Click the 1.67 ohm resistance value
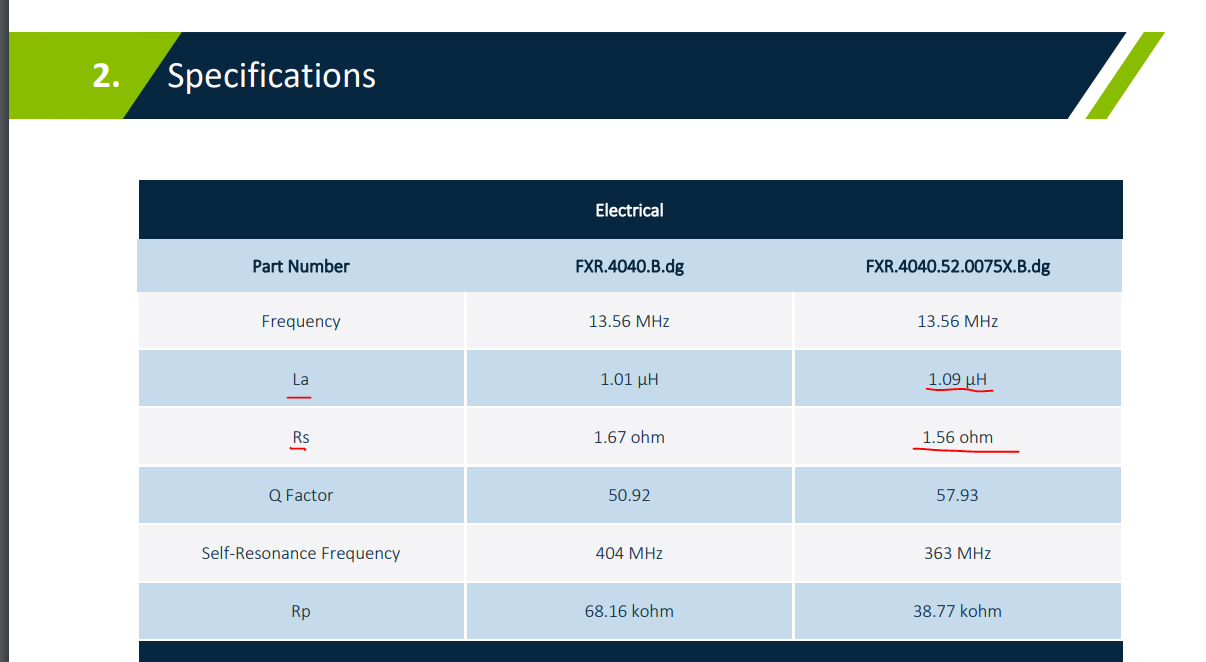The image size is (1206, 662). pyautogui.click(x=629, y=437)
